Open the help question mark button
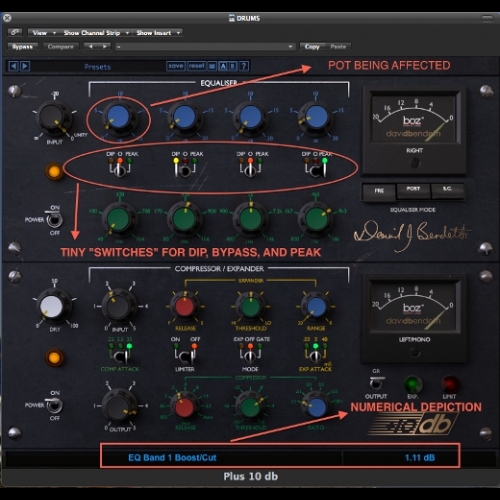Screen dimensions: 500x500 click(244, 66)
